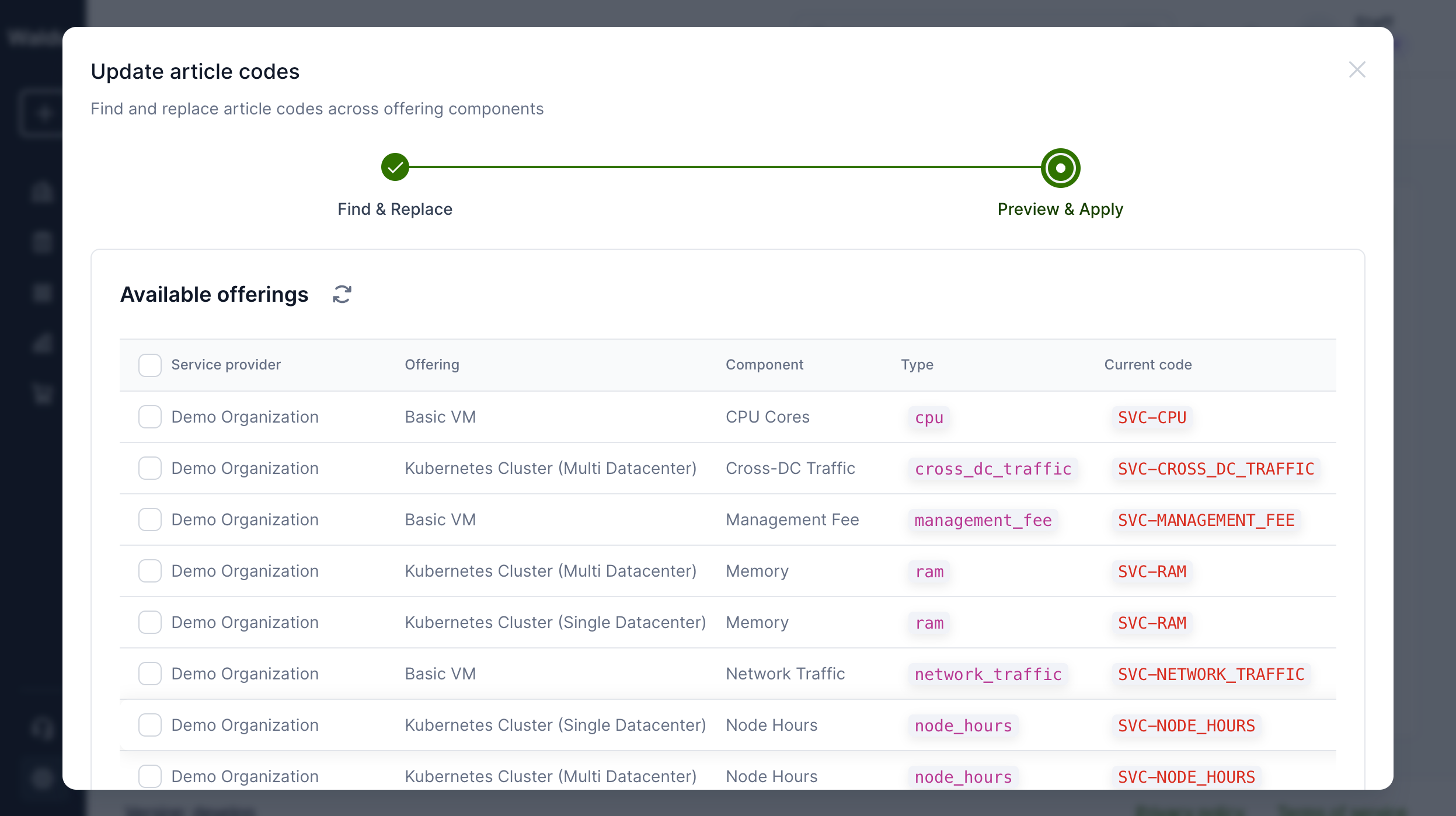Click the Preview & Apply step circle
1456x816 pixels.
point(1060,168)
